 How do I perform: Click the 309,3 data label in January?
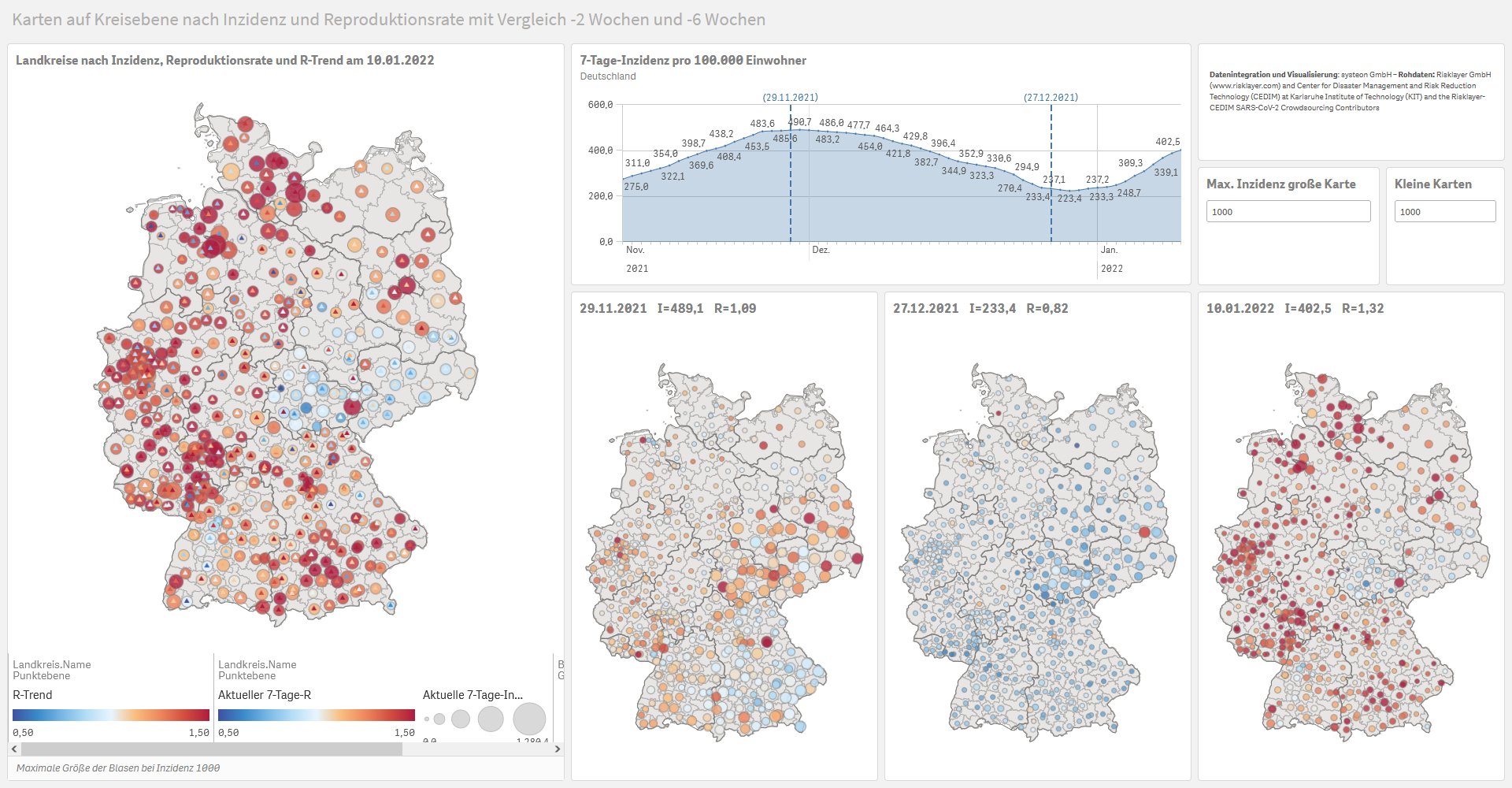[1130, 163]
